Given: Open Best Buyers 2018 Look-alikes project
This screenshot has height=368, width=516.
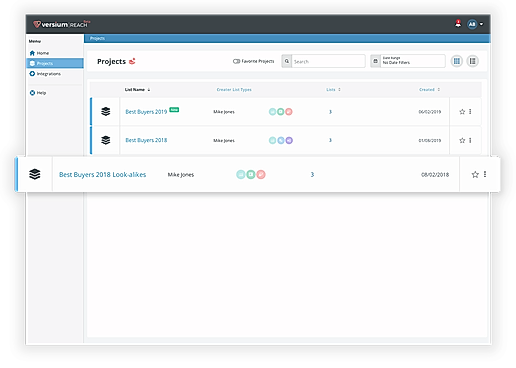Looking at the screenshot, I should 102,175.
